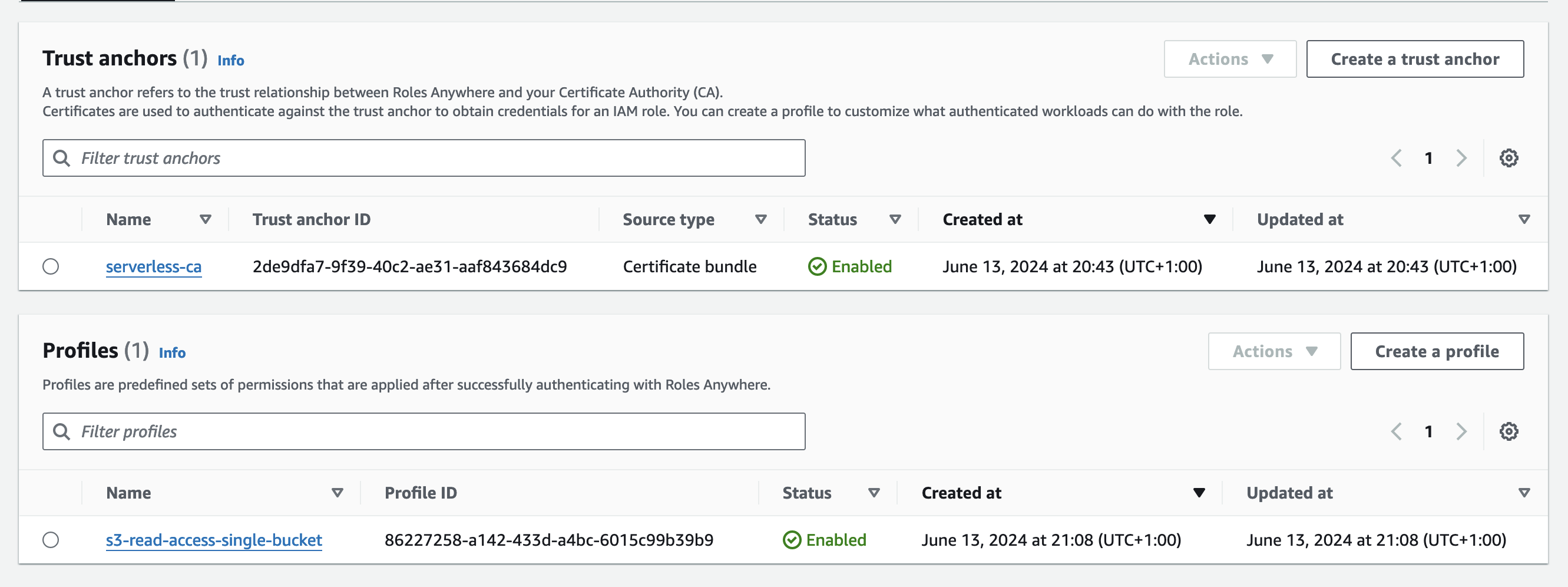Click the Trust anchors (1) heading

(x=125, y=58)
